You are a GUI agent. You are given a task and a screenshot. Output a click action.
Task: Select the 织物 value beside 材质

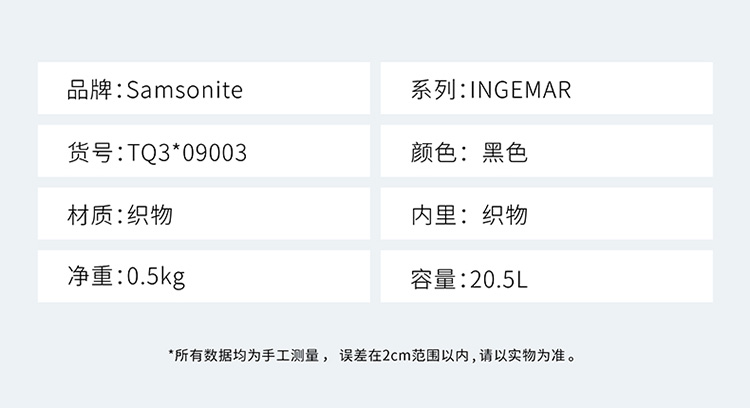point(151,215)
